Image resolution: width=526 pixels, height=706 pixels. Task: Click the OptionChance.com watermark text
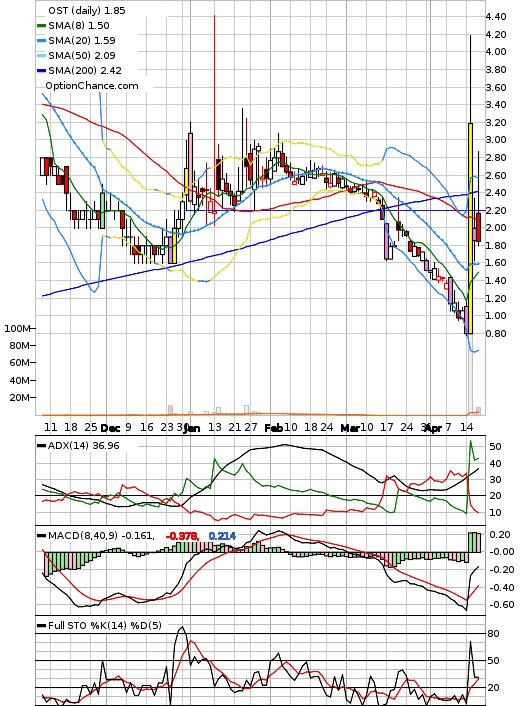(92, 86)
